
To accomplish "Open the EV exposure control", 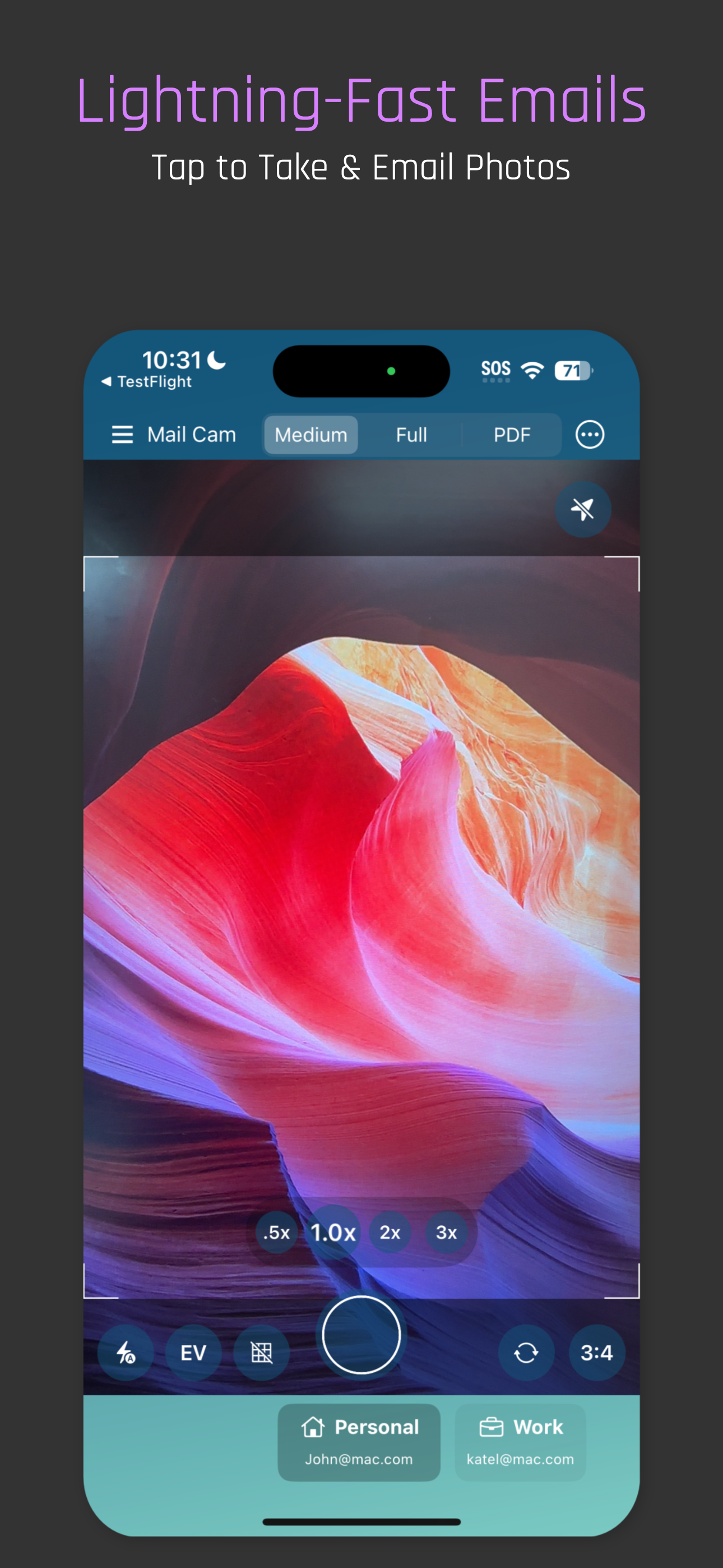I will coord(193,1353).
